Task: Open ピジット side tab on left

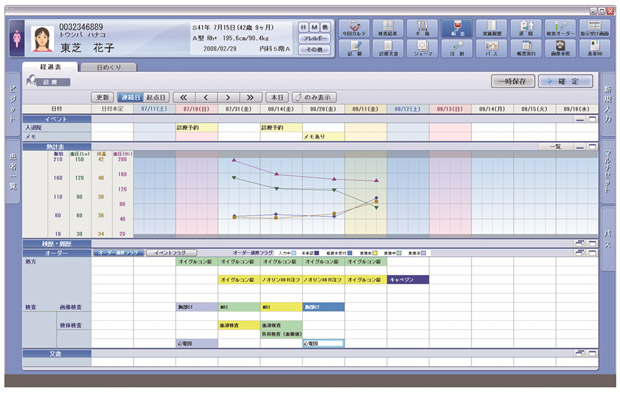Action: coord(13,105)
